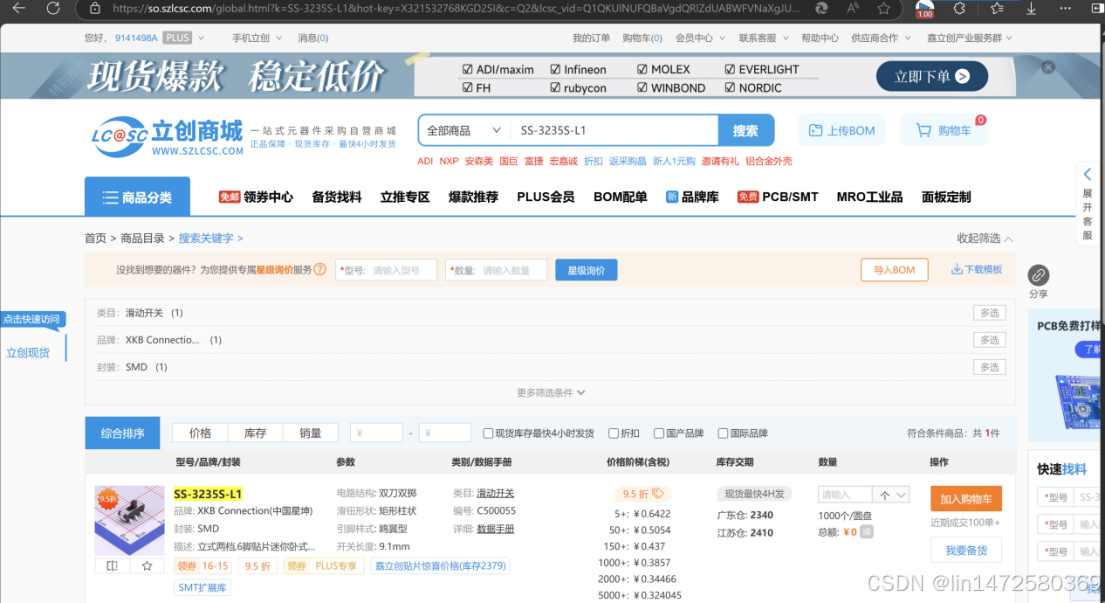Image resolution: width=1105 pixels, height=603 pixels.
Task: Click the 分享 share link icon
Action: (x=1038, y=275)
